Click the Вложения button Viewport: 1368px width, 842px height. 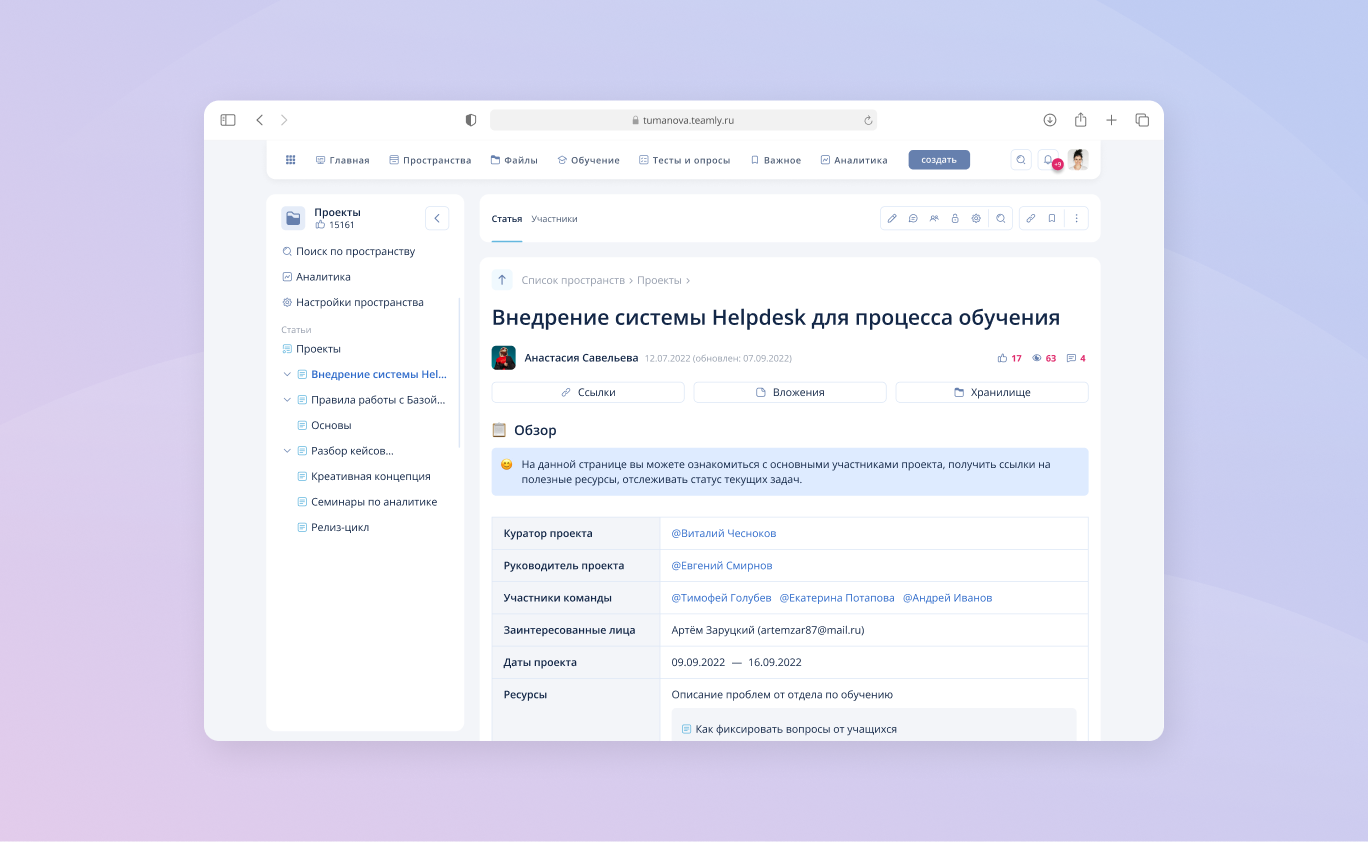(790, 393)
